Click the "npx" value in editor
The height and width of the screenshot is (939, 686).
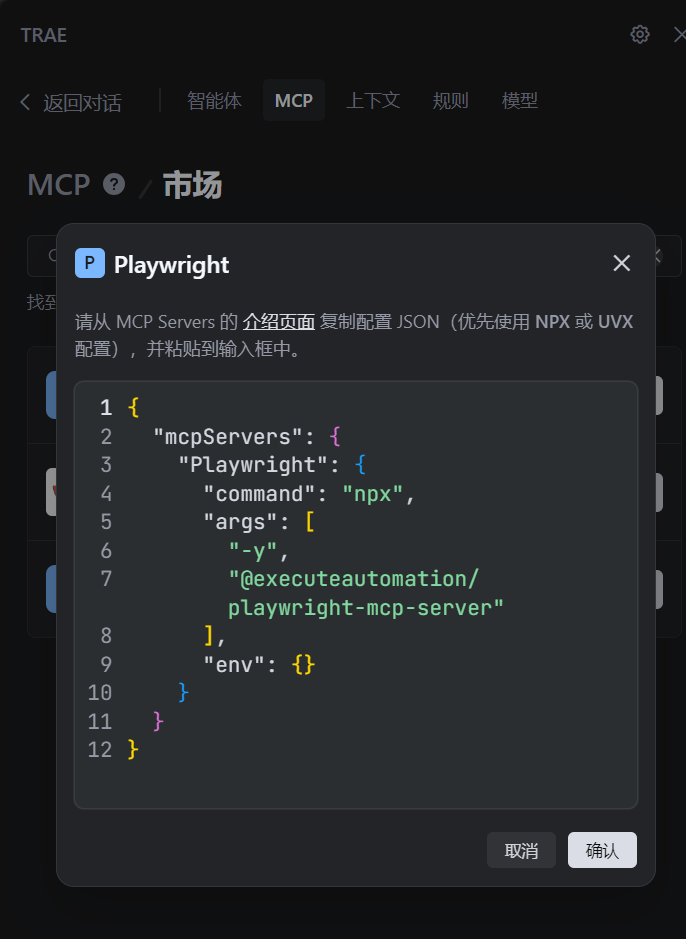pos(372,494)
